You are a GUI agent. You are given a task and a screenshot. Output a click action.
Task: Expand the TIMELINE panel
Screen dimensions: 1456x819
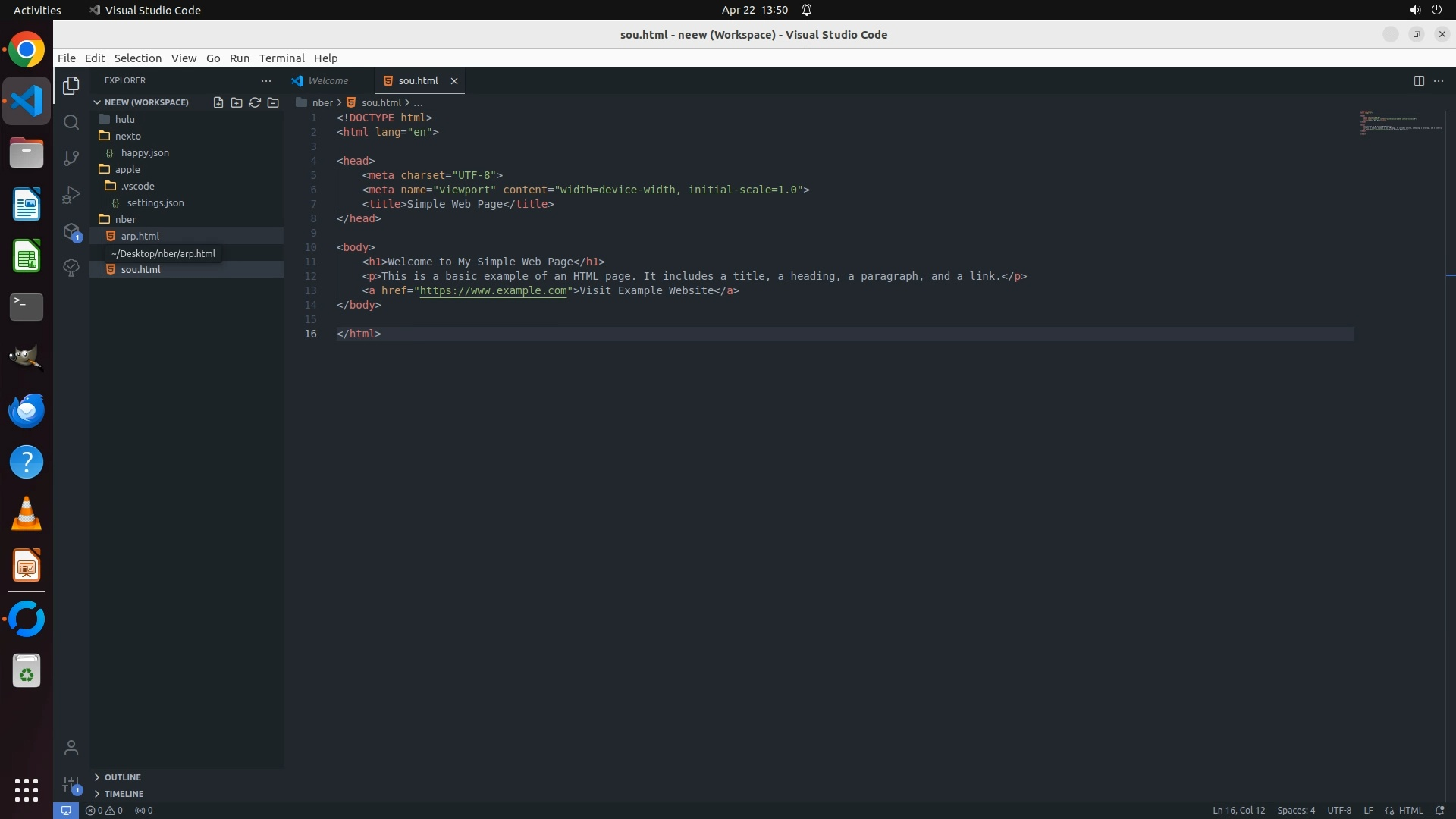click(124, 794)
